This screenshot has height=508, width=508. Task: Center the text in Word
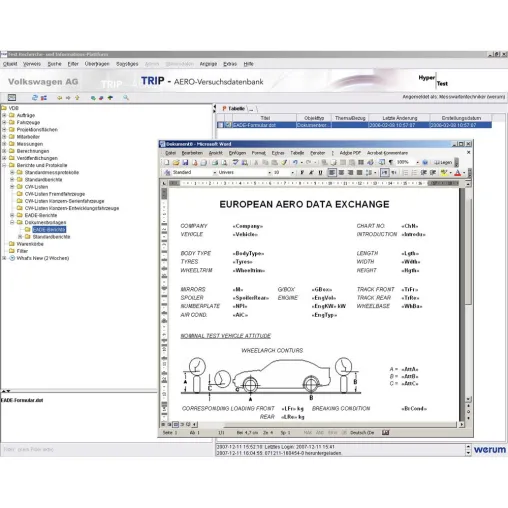click(341, 172)
